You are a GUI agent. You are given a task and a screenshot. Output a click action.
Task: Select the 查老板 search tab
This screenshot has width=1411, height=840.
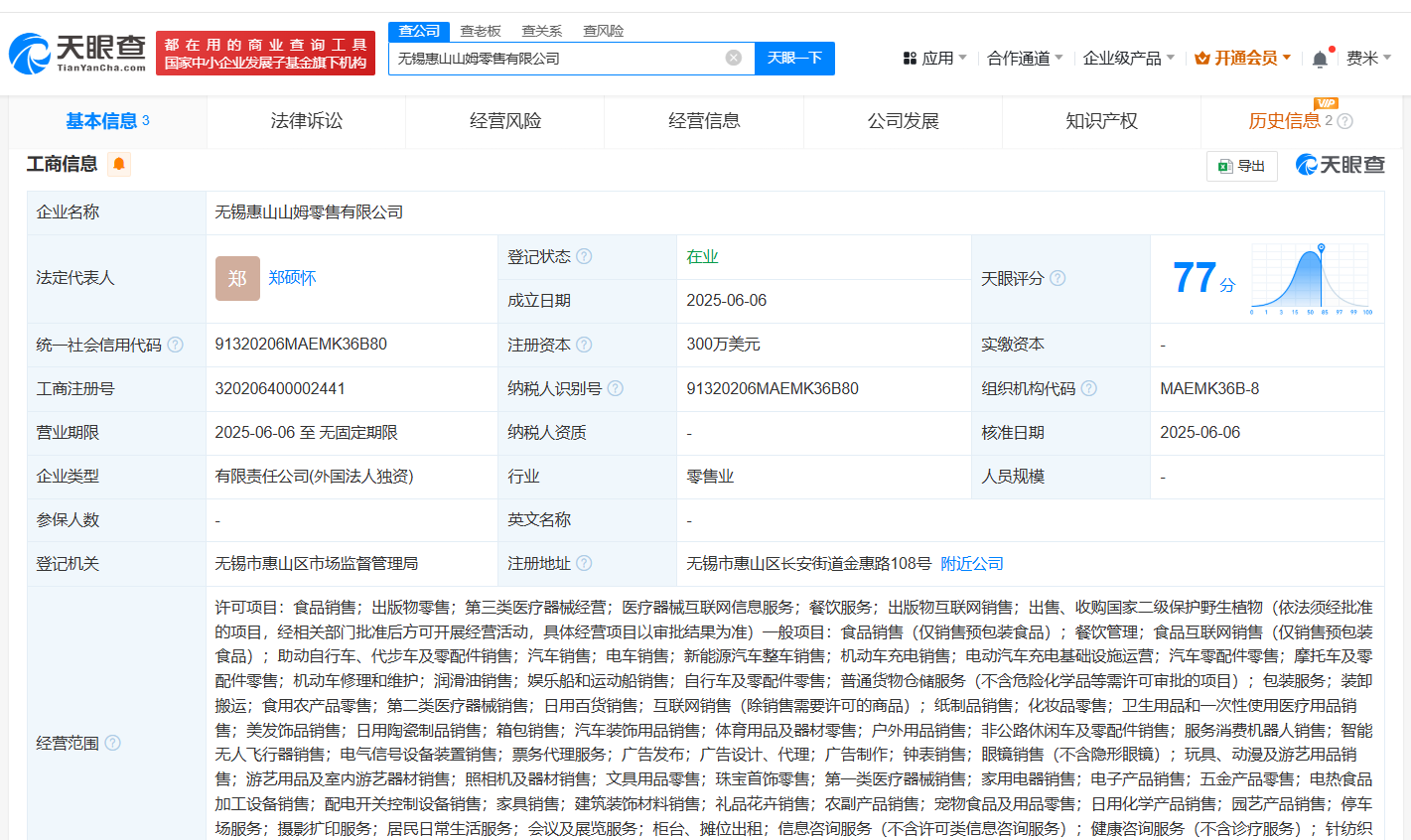coord(481,31)
